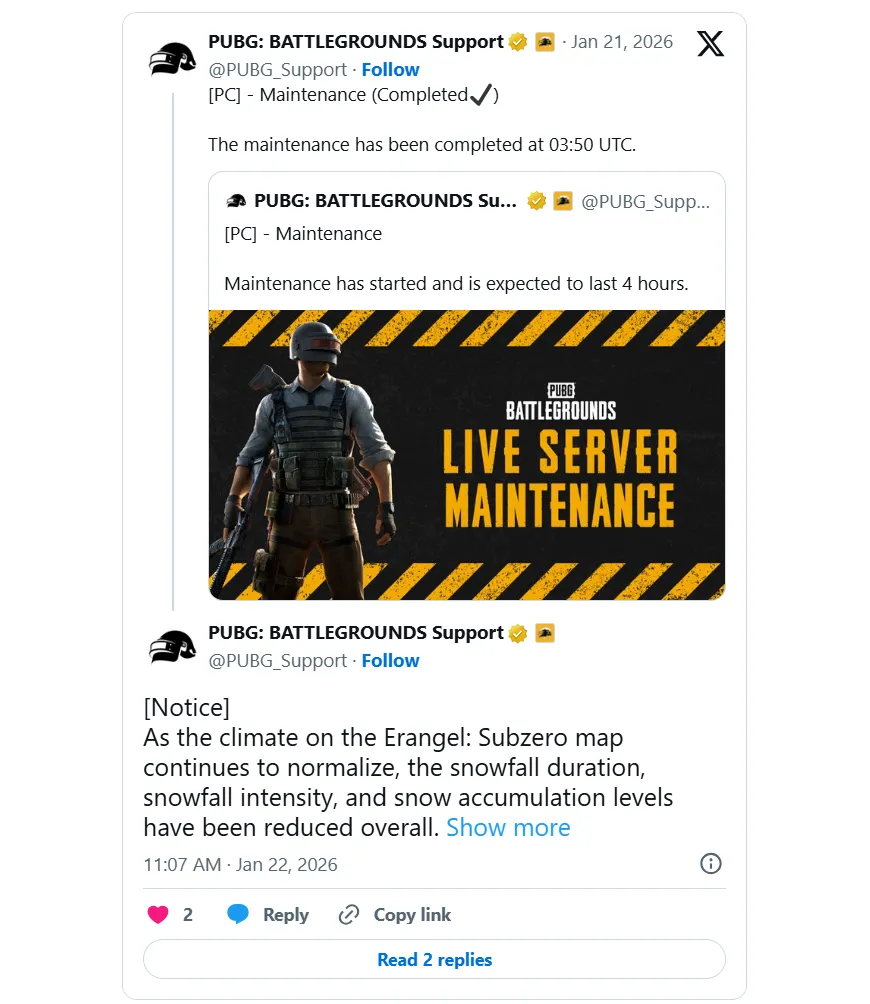Image resolution: width=870 pixels, height=1004 pixels.
Task: Click Read 2 replies
Action: point(434,959)
